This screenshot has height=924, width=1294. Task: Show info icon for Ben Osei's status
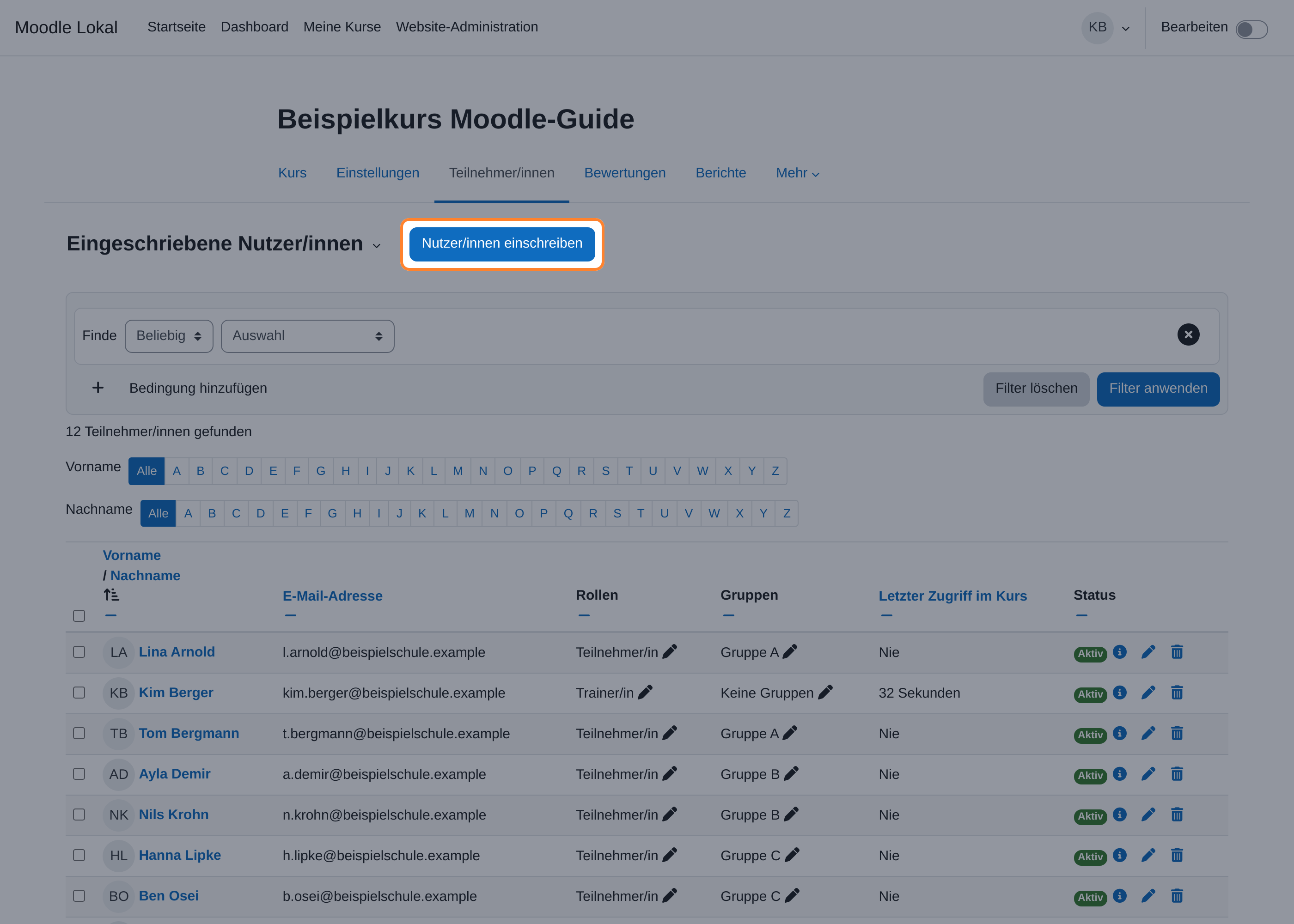(x=1119, y=895)
